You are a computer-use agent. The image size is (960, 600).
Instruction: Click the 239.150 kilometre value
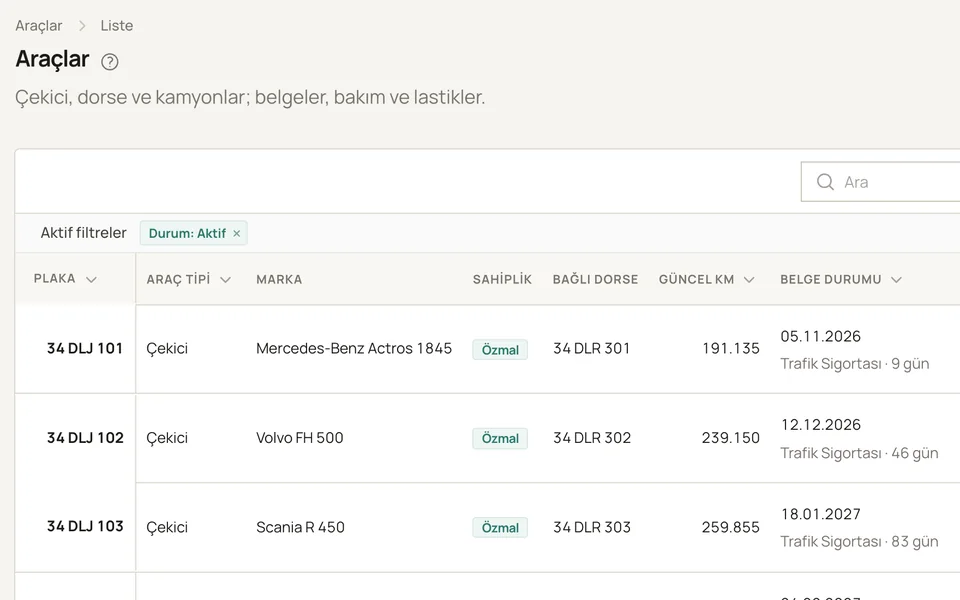click(730, 438)
